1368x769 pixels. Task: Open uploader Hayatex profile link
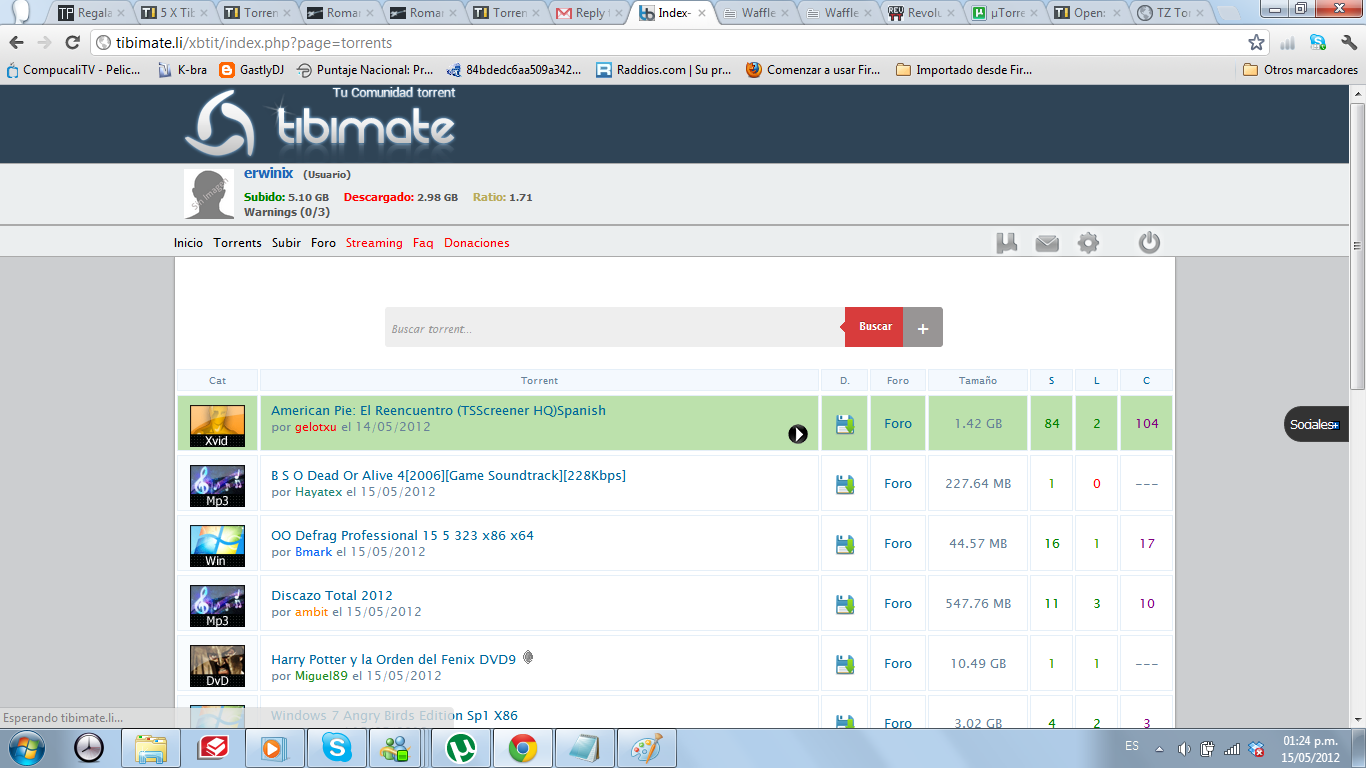tap(319, 492)
